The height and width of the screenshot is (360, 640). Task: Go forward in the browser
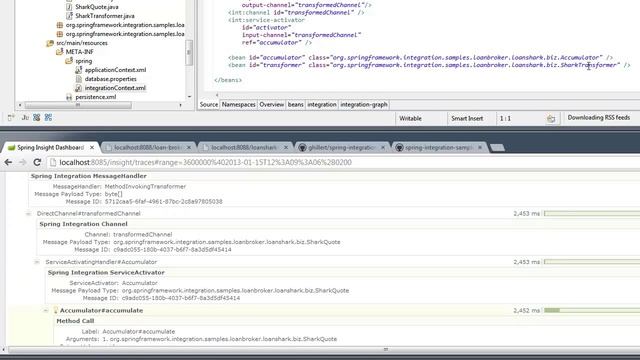(x=22, y=162)
